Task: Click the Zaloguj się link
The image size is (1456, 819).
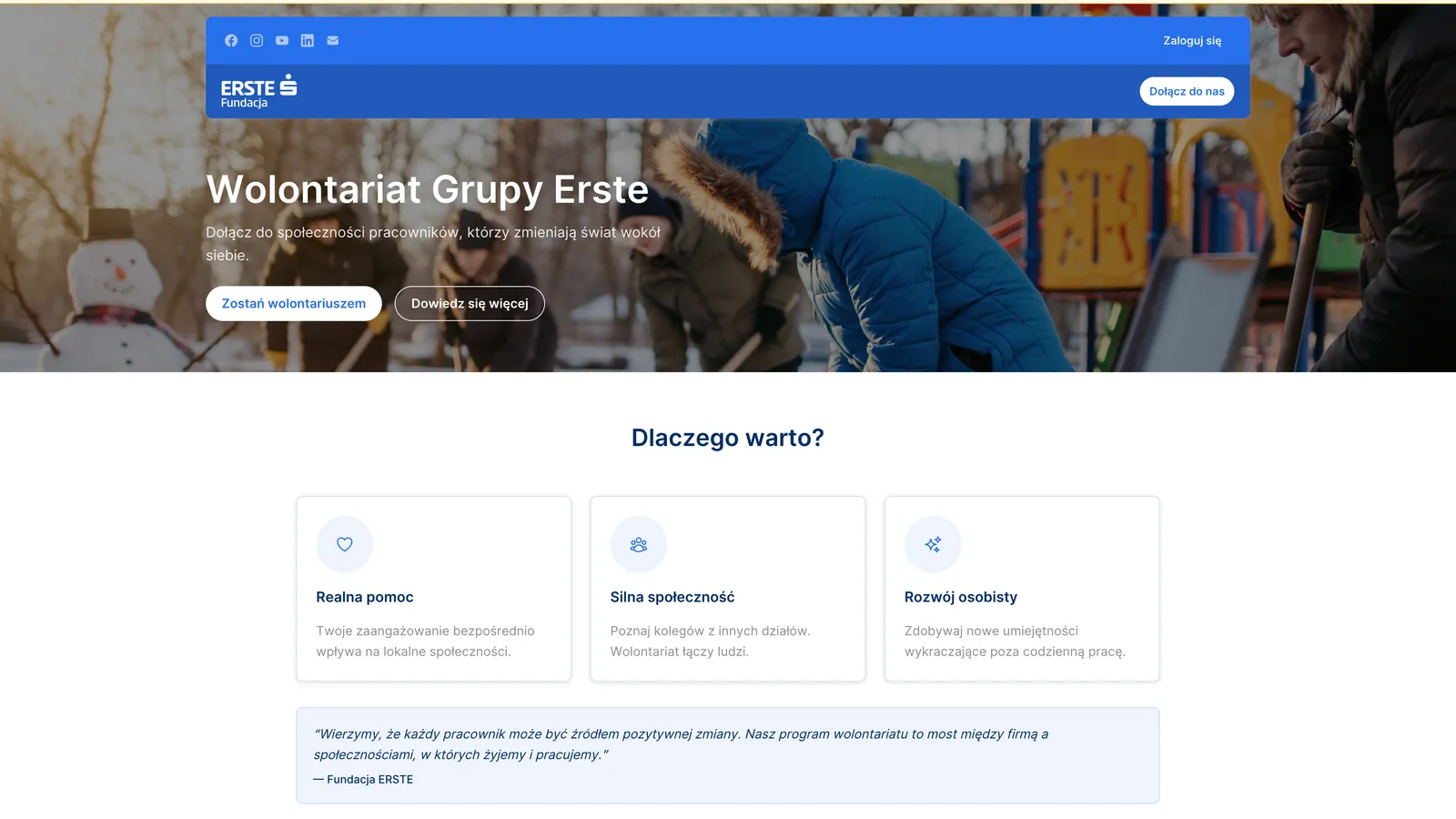Action: [1192, 41]
